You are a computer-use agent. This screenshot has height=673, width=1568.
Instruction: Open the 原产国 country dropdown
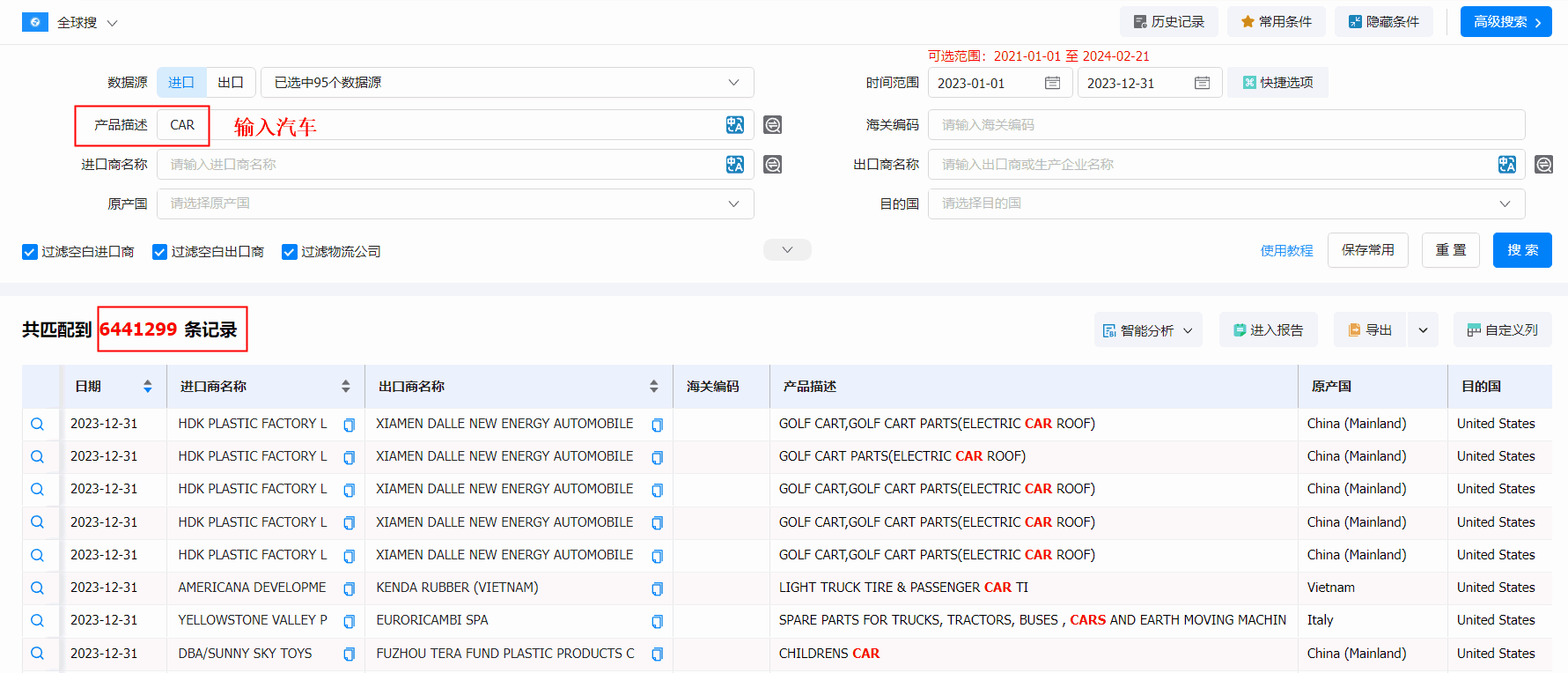[x=454, y=203]
